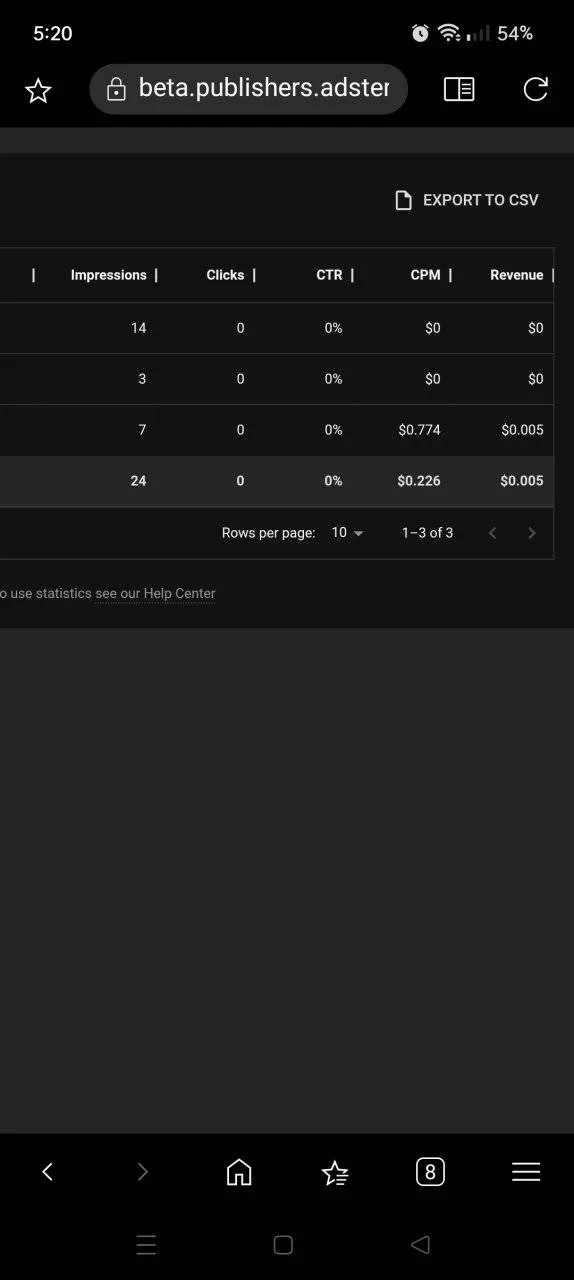Expand rows per page dropdown showing 10
This screenshot has height=1280, width=574.
(347, 533)
